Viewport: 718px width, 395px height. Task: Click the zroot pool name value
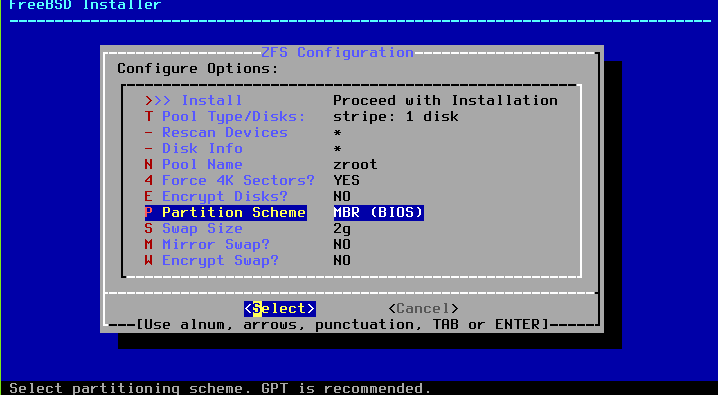(355, 164)
